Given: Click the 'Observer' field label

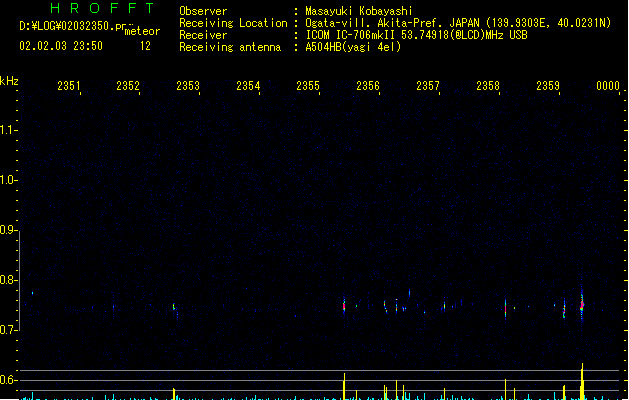Looking at the screenshot, I should tap(203, 11).
